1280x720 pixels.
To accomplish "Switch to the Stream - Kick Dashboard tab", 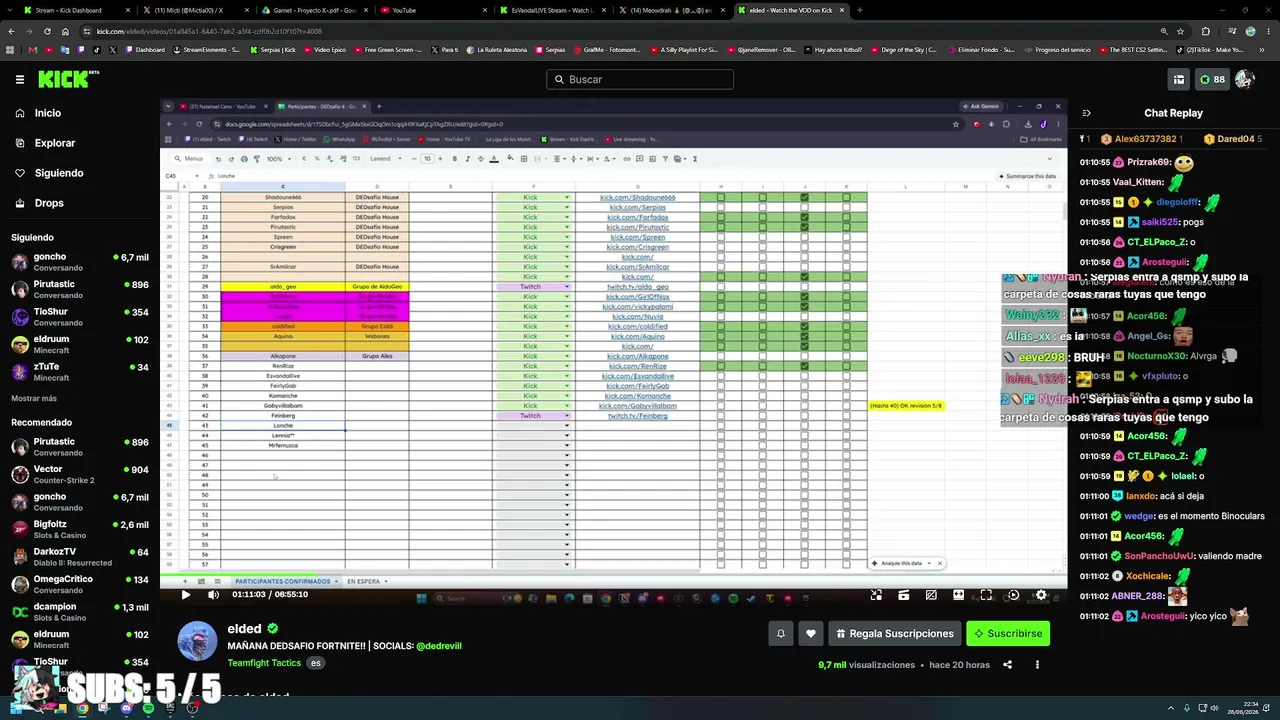I will pyautogui.click(x=78, y=10).
